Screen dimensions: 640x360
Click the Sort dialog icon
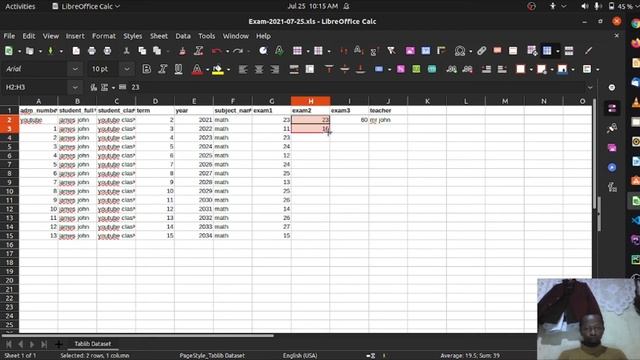(344, 51)
